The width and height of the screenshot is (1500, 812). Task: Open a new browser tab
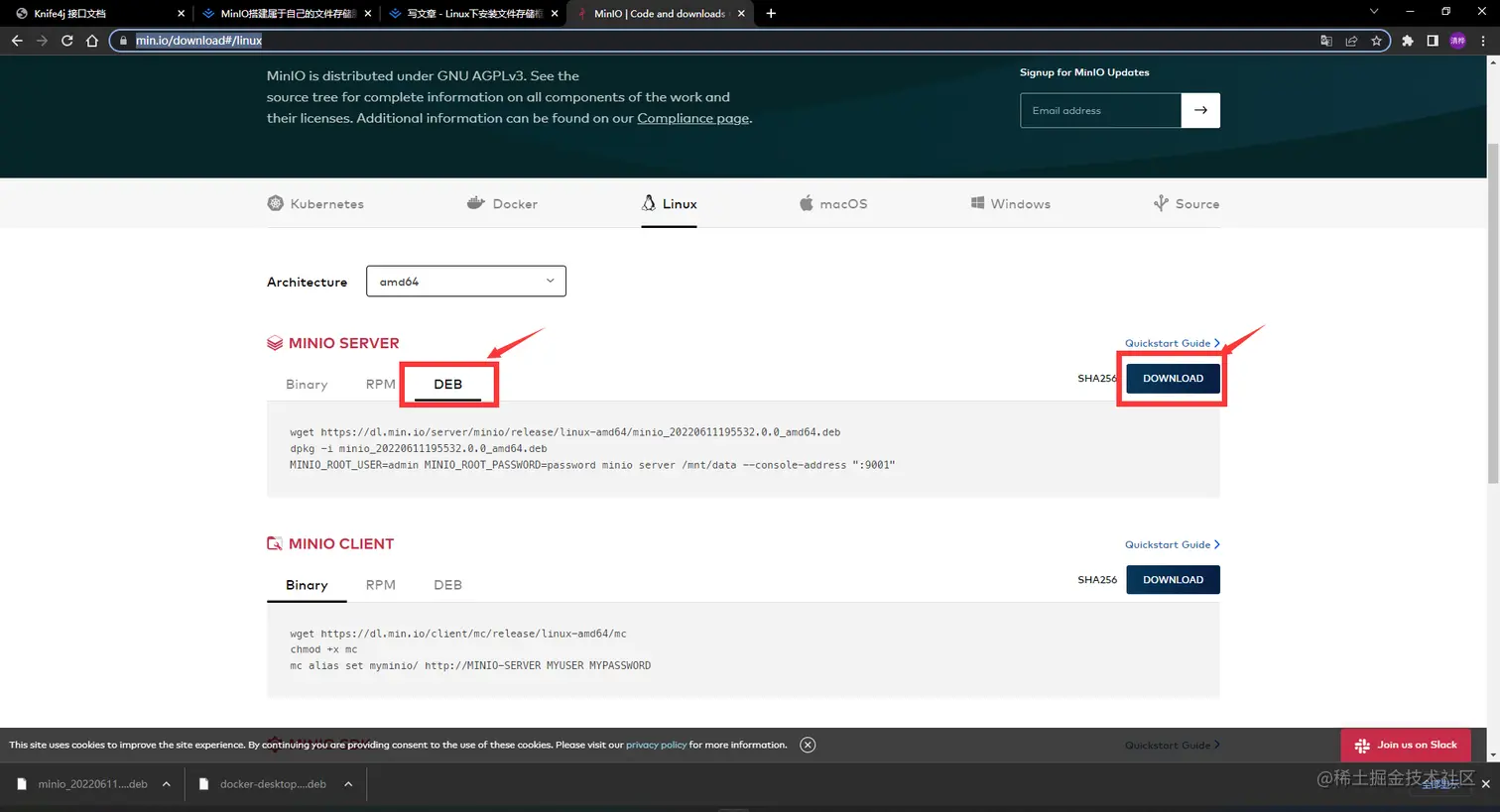[771, 13]
